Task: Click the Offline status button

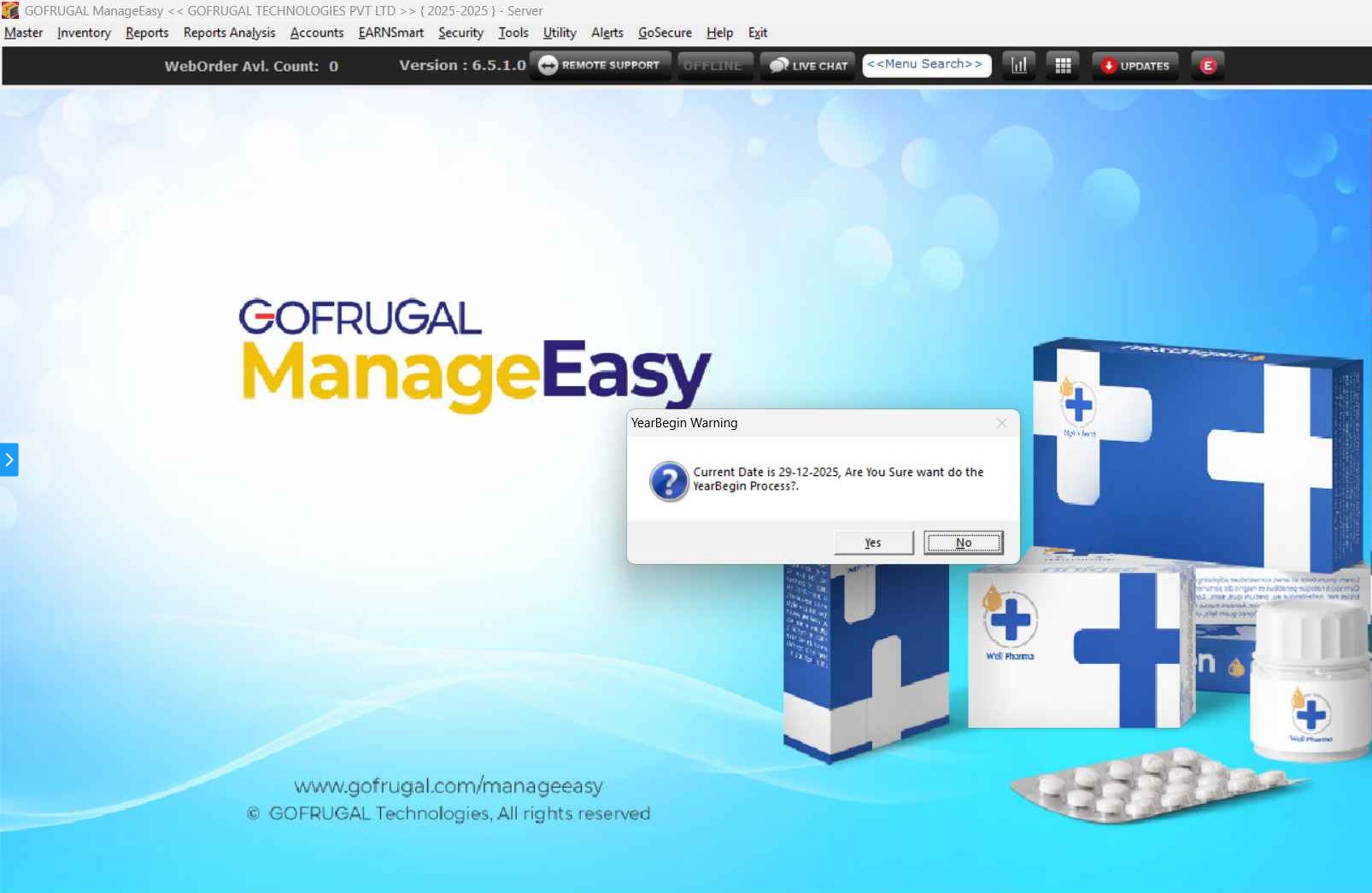Action: click(715, 66)
